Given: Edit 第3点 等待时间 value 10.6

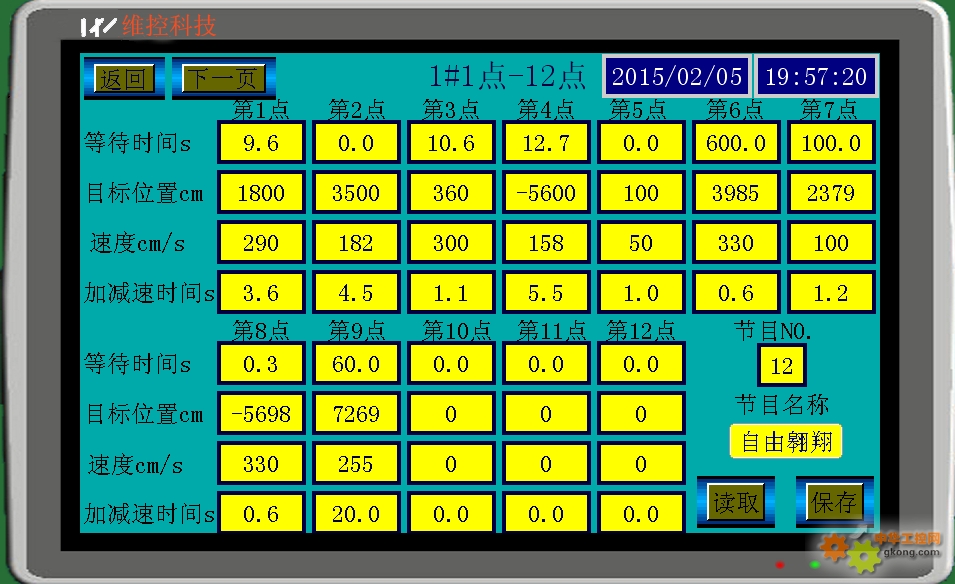Looking at the screenshot, I should 451,142.
